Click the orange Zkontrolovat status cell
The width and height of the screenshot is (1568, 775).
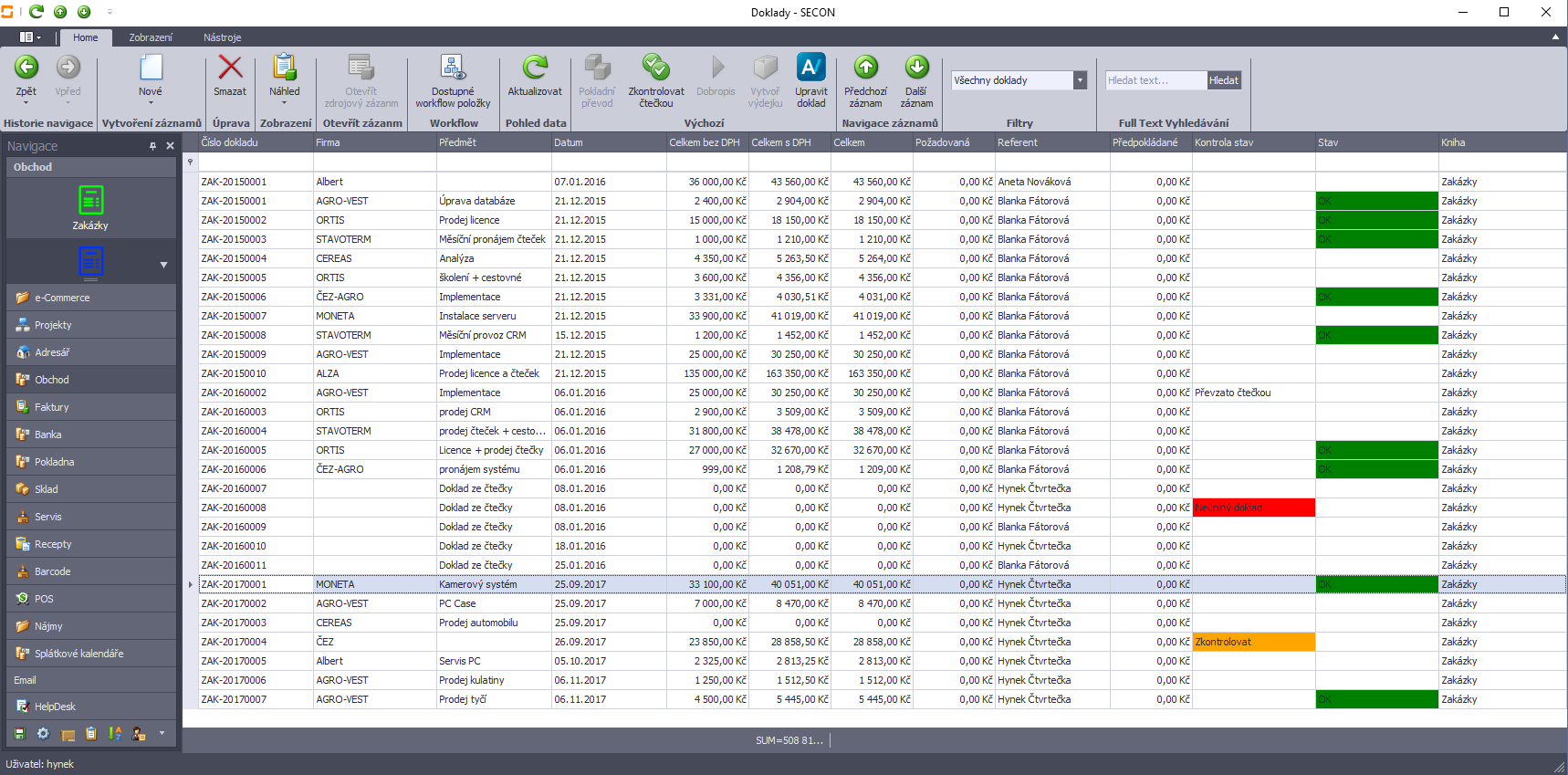1253,642
